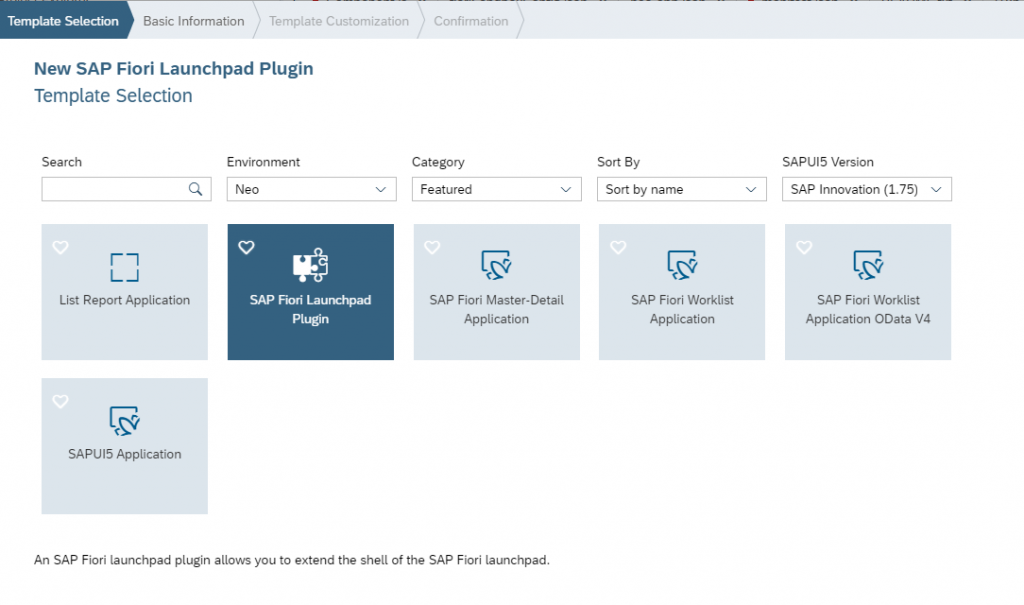This screenshot has height=605, width=1024.
Task: Click the Worklist OData V4 template icon
Action: tap(868, 265)
